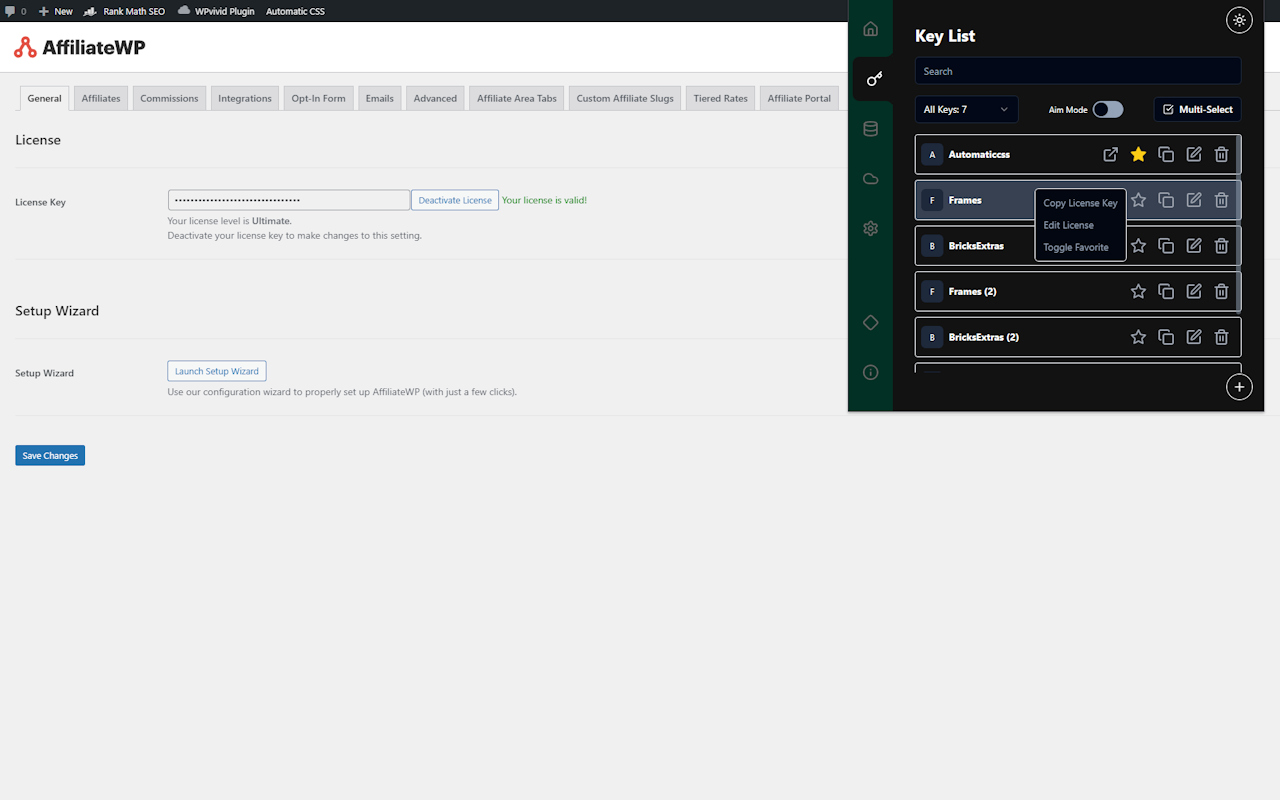Open Rank Math SEO admin bar menu
The image size is (1280, 800).
(x=125, y=11)
